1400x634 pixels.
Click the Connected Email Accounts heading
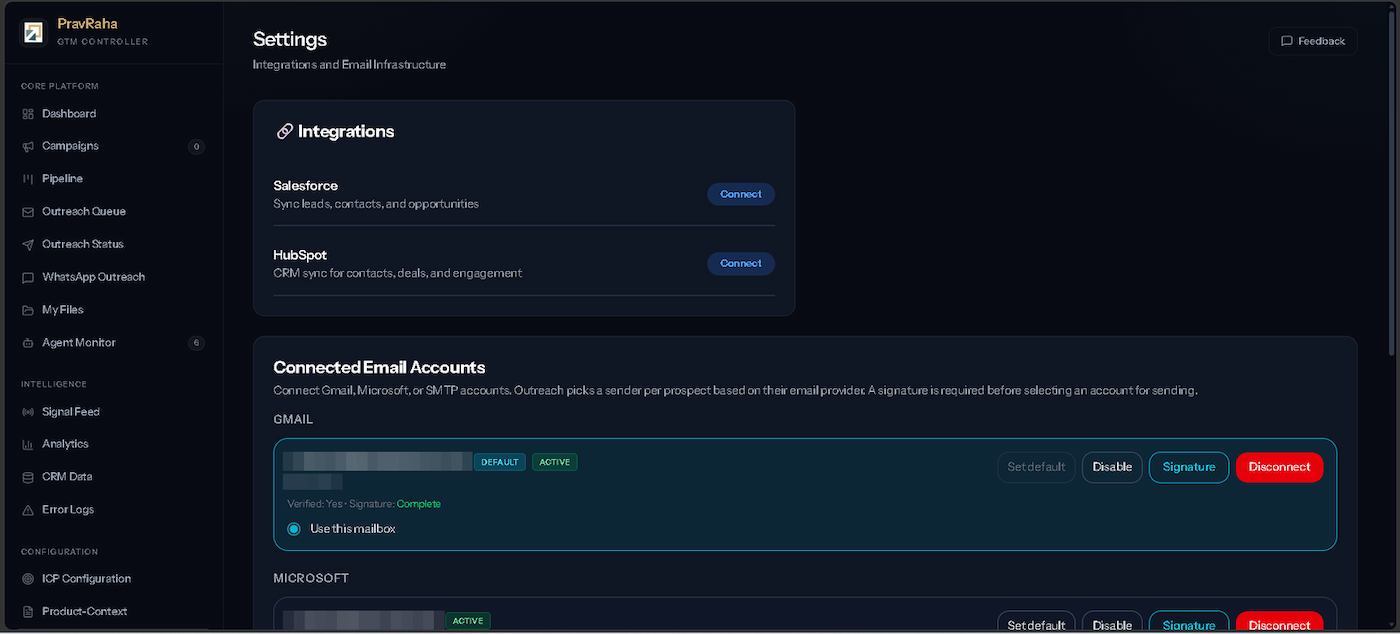pos(379,367)
